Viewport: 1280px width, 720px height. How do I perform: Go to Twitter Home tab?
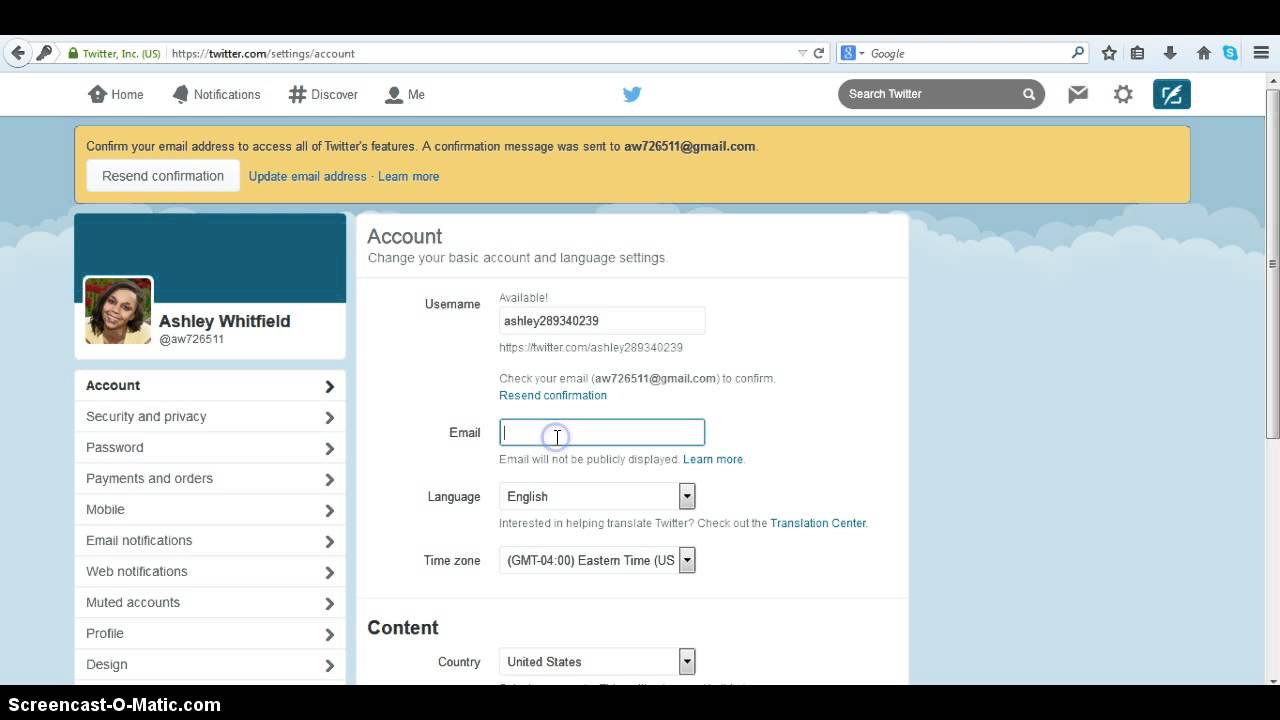[x=116, y=94]
